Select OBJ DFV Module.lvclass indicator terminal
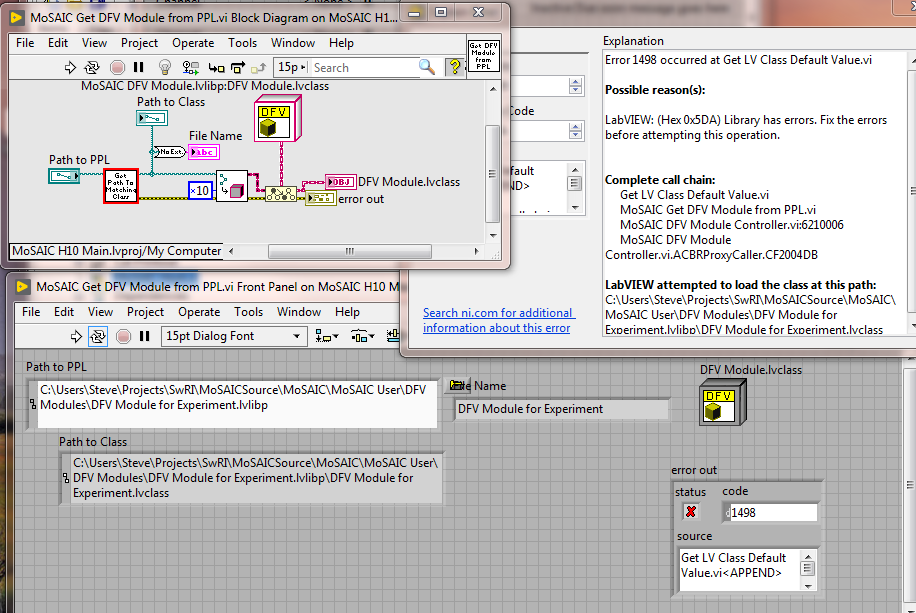 tap(341, 182)
